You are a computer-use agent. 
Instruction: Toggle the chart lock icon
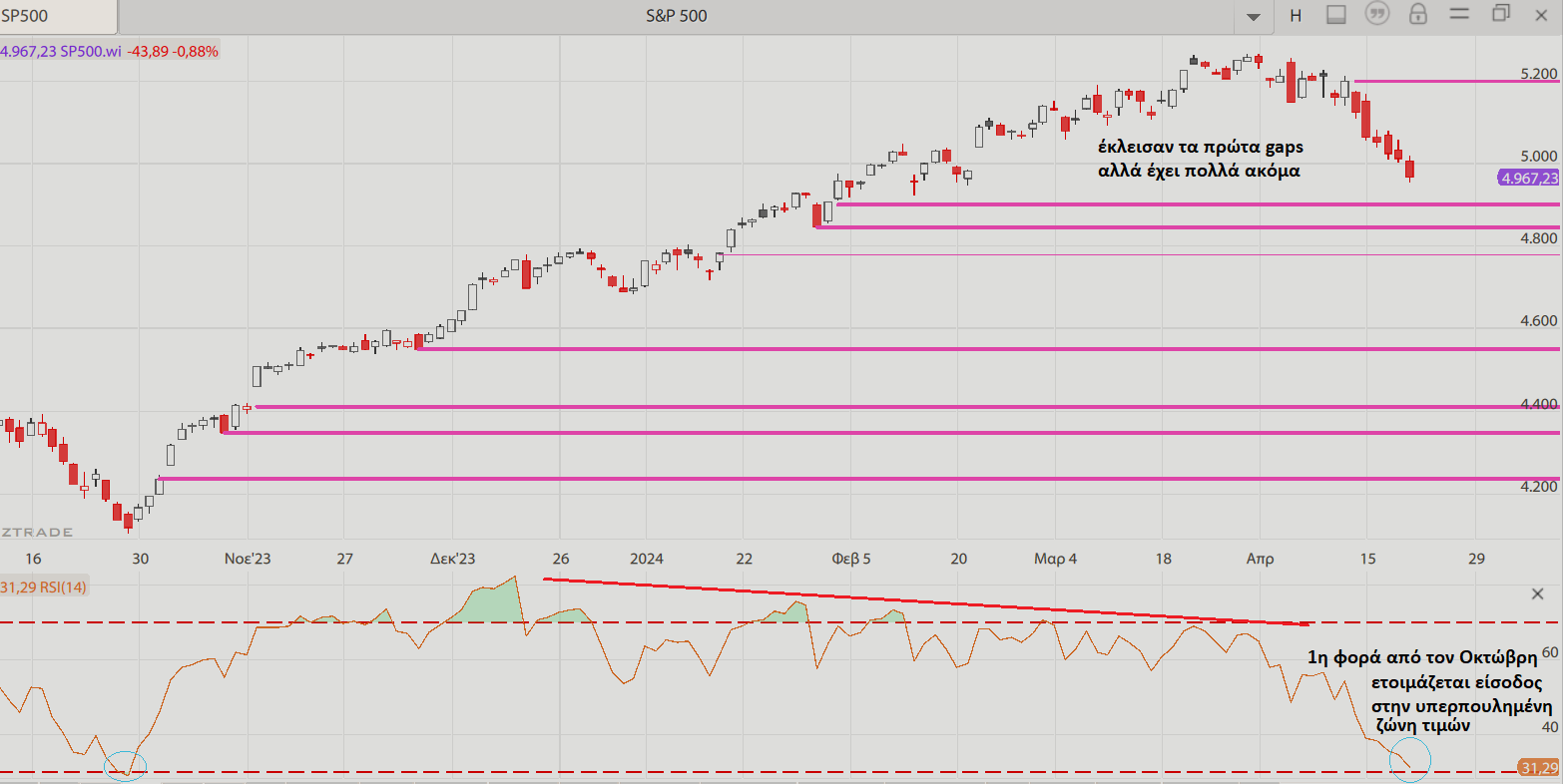[x=1417, y=15]
